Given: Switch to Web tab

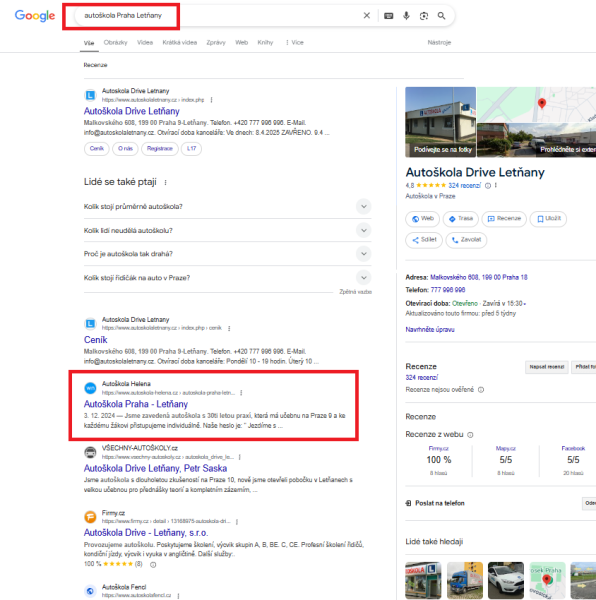Looking at the screenshot, I should coord(241,42).
